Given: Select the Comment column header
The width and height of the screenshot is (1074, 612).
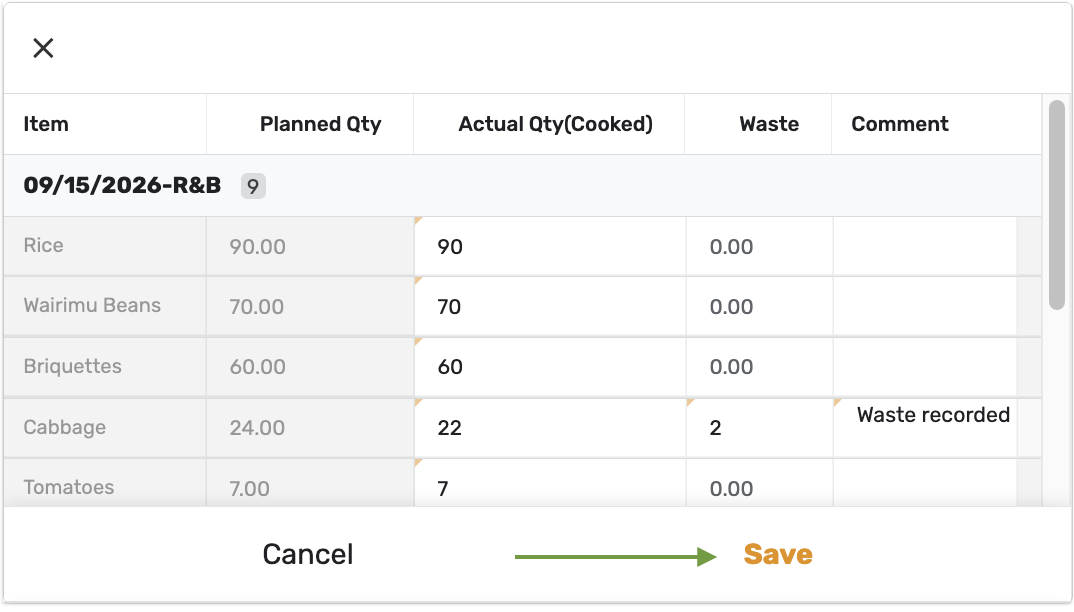Looking at the screenshot, I should pos(936,124).
